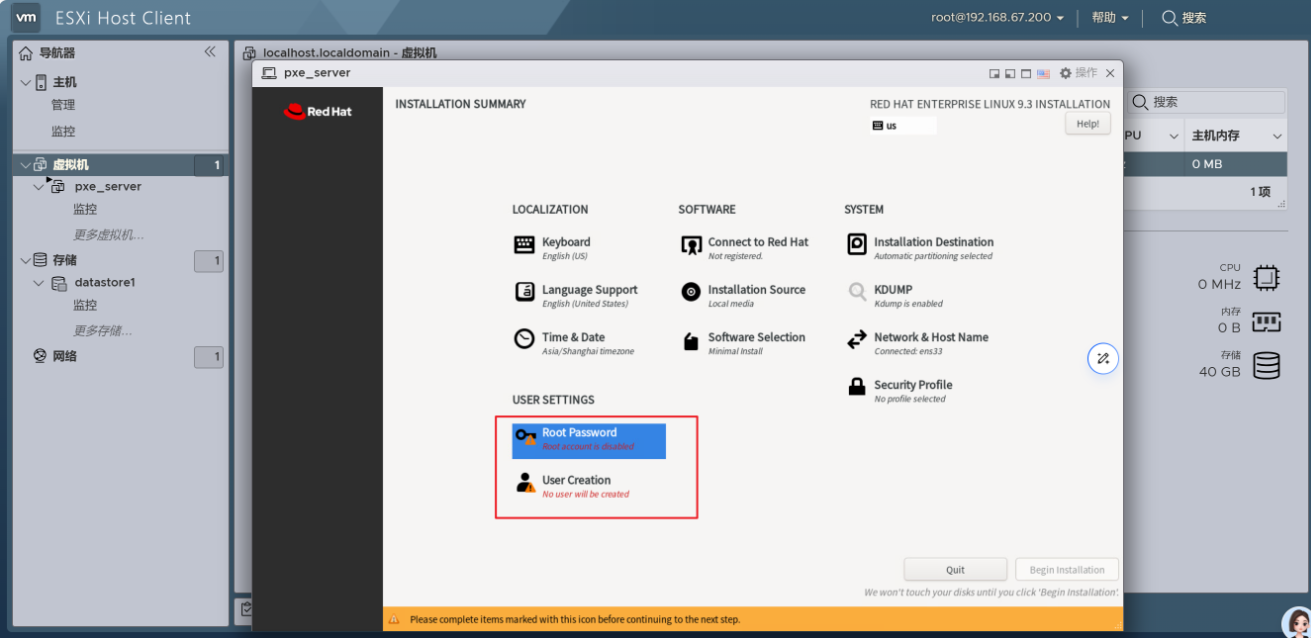This screenshot has width=1311, height=638.
Task: Open Installation Destination settings
Action: click(x=920, y=248)
